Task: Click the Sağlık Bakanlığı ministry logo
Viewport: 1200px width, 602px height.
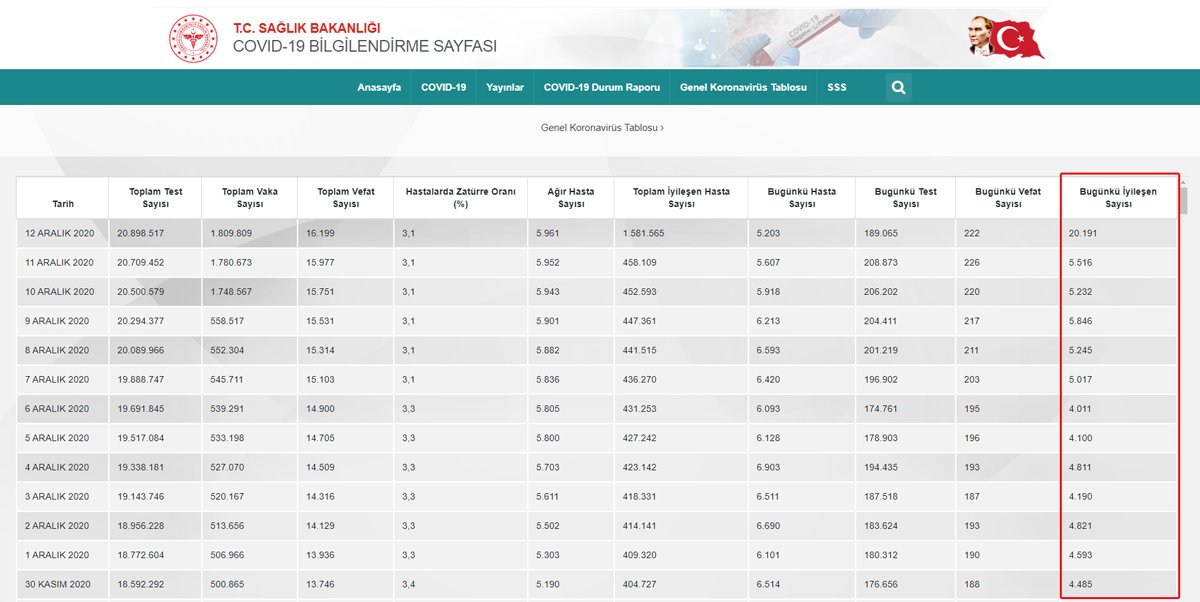Action: click(193, 39)
